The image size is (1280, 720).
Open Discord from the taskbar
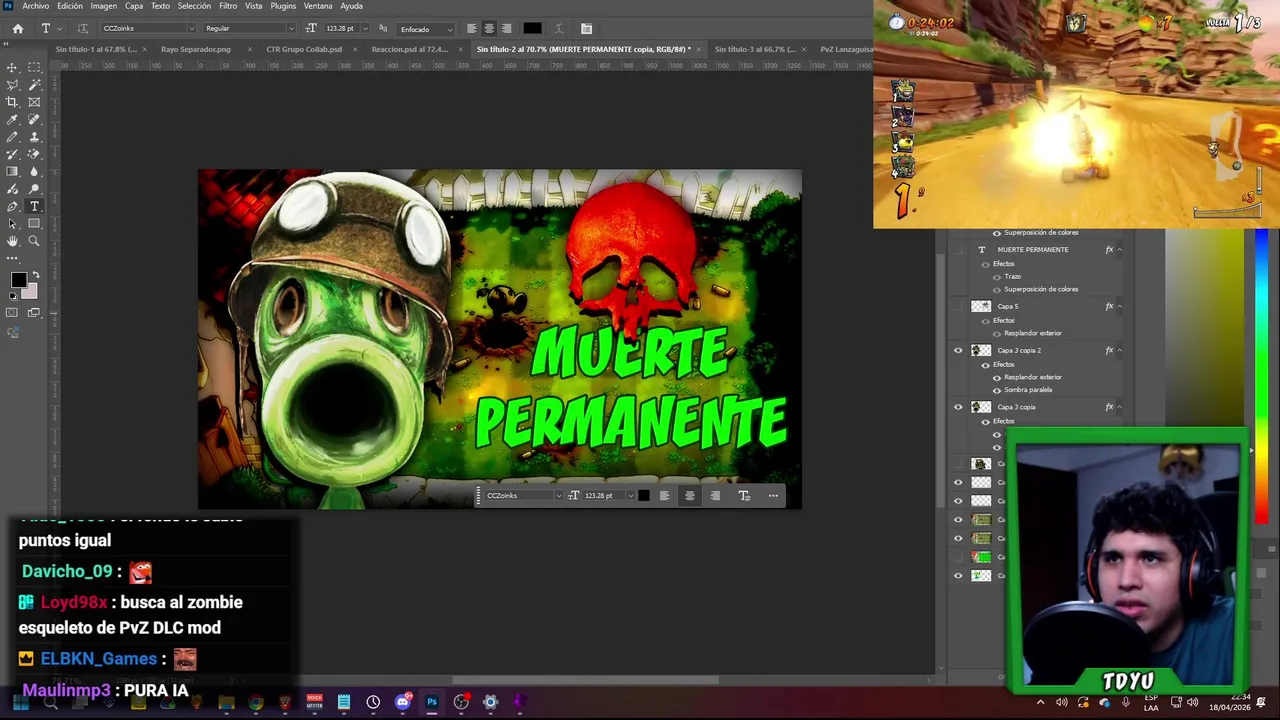coord(402,702)
